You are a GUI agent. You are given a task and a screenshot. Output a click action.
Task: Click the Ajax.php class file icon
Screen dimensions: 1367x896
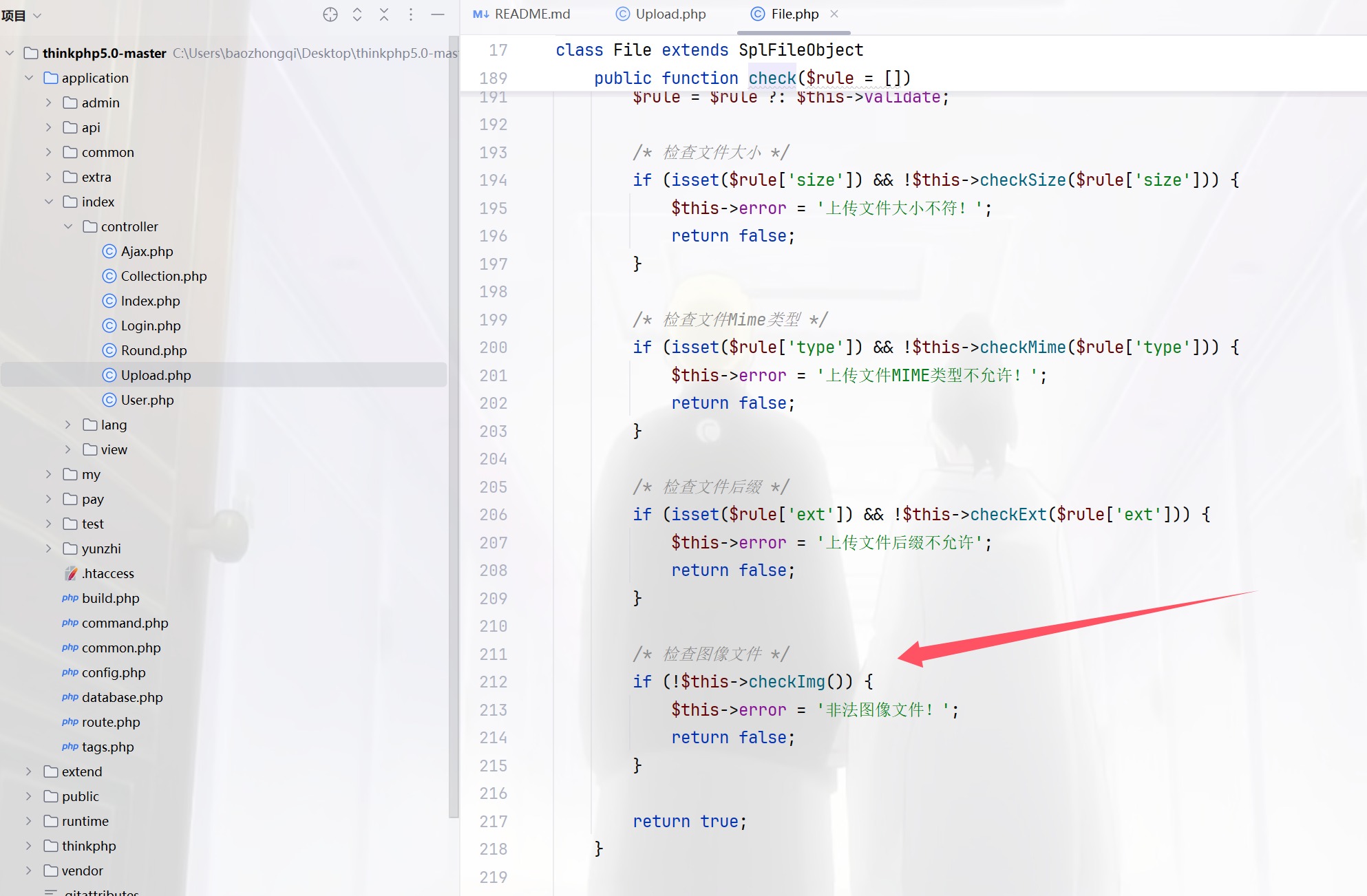[109, 251]
